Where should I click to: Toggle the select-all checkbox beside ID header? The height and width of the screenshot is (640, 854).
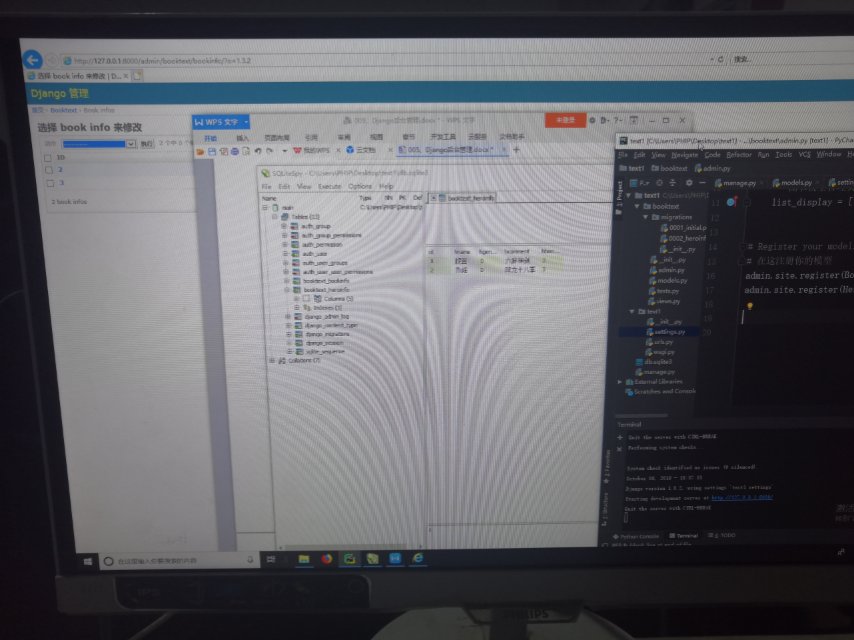(x=48, y=158)
